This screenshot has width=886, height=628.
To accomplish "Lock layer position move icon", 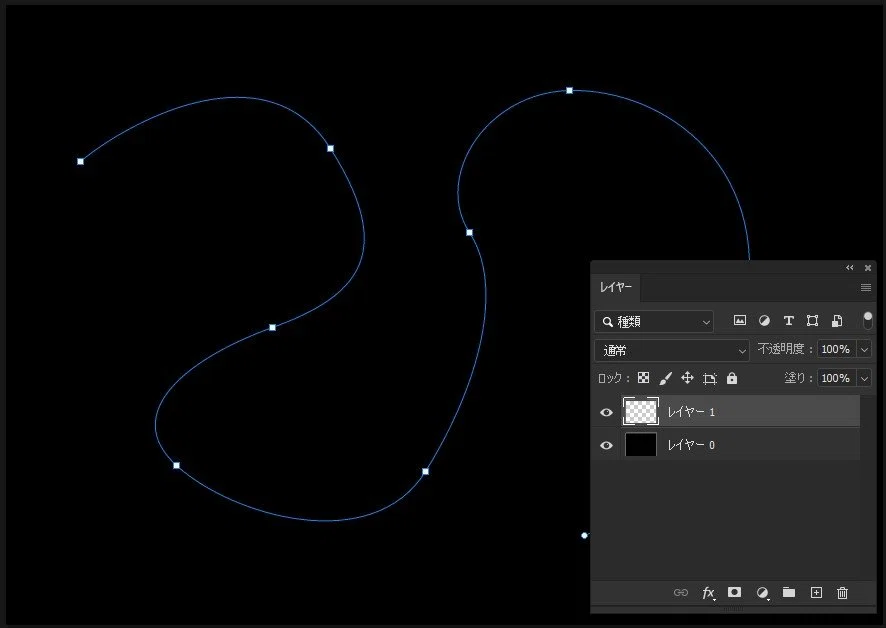I will point(687,378).
